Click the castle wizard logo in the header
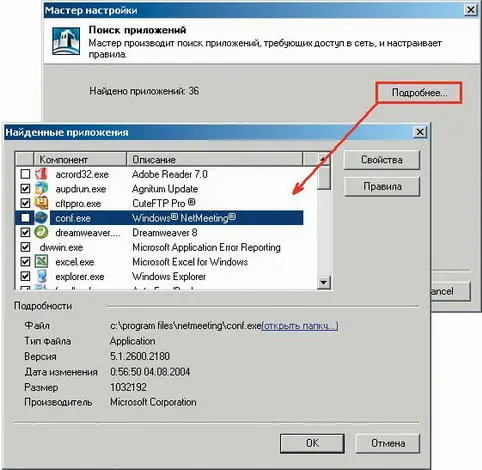Screen dimensions: 482x470 coord(66,41)
